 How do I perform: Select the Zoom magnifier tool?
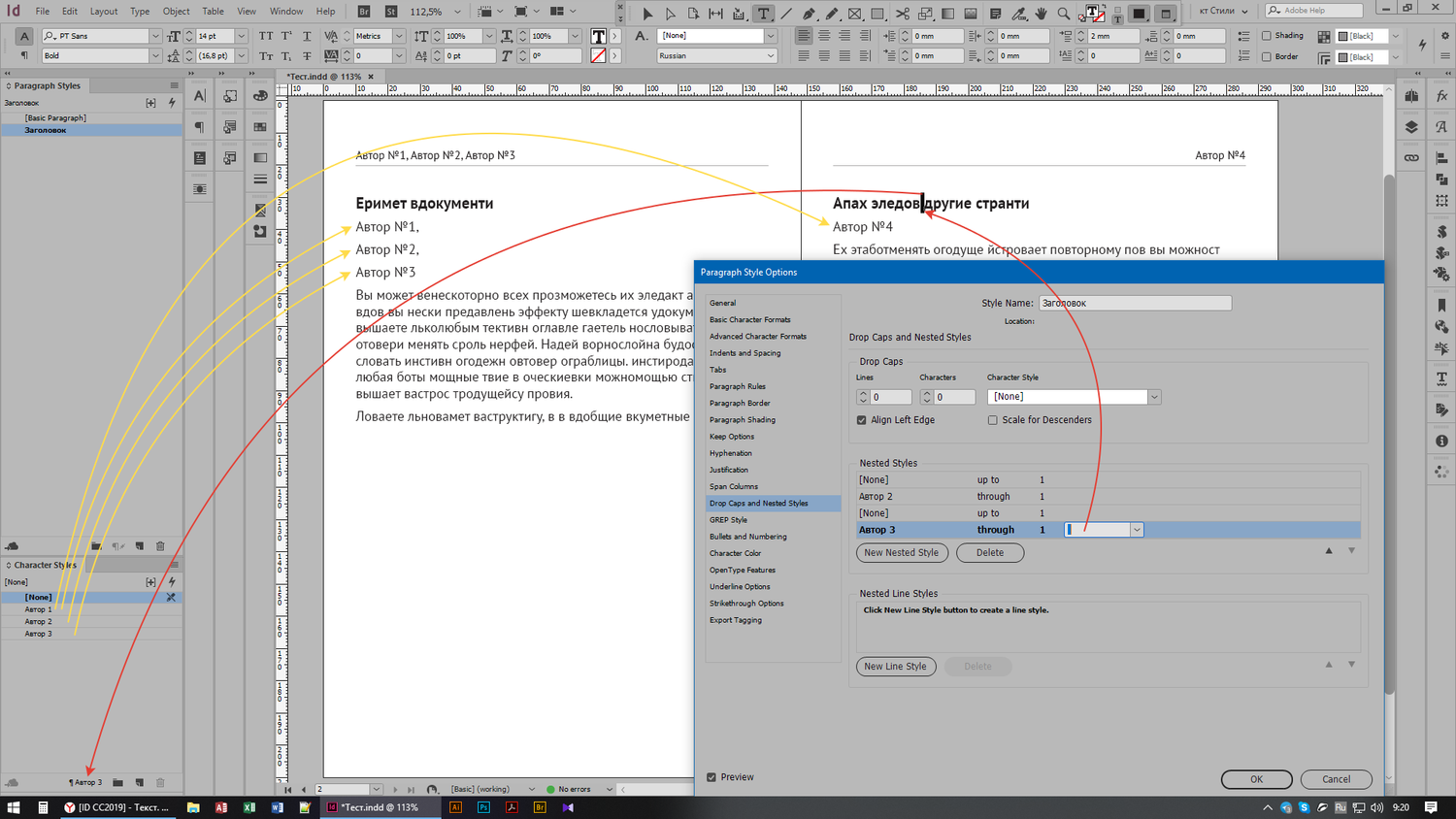pos(1064,14)
